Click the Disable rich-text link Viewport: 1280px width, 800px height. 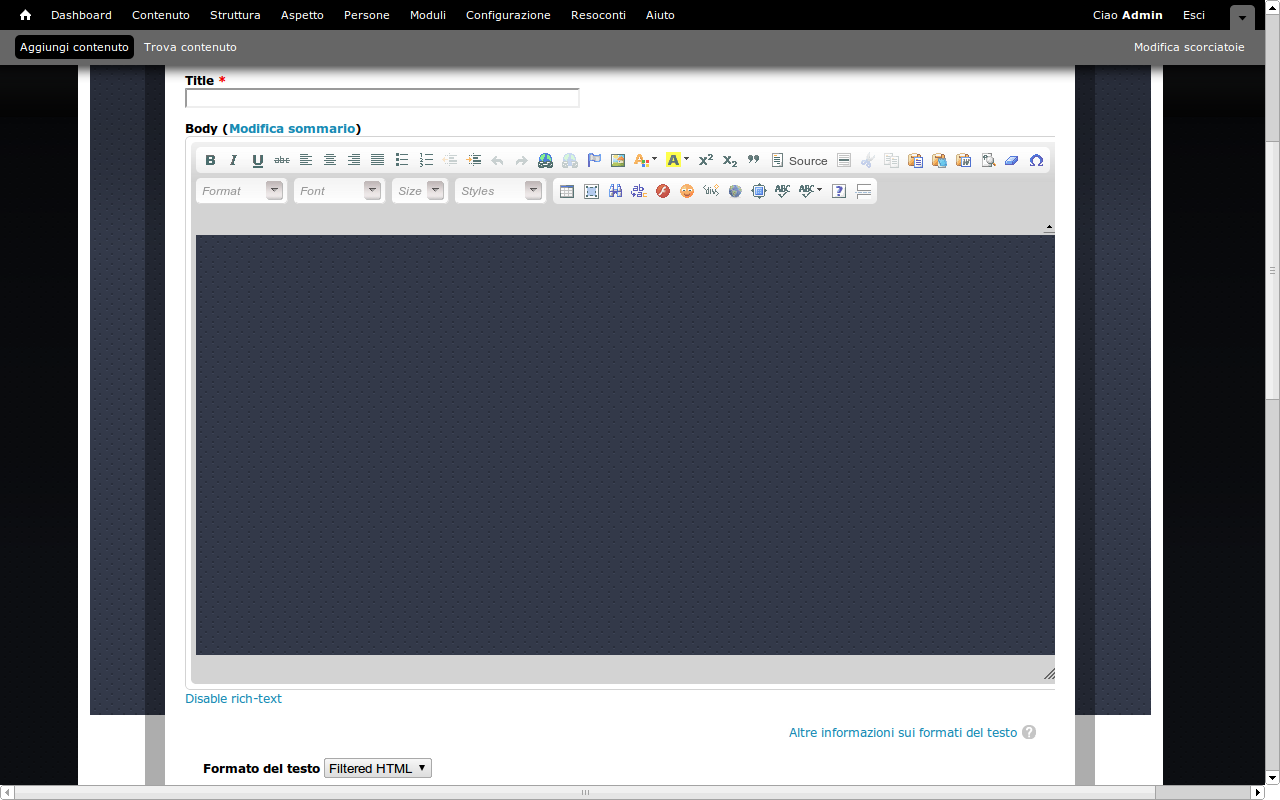tap(233, 699)
